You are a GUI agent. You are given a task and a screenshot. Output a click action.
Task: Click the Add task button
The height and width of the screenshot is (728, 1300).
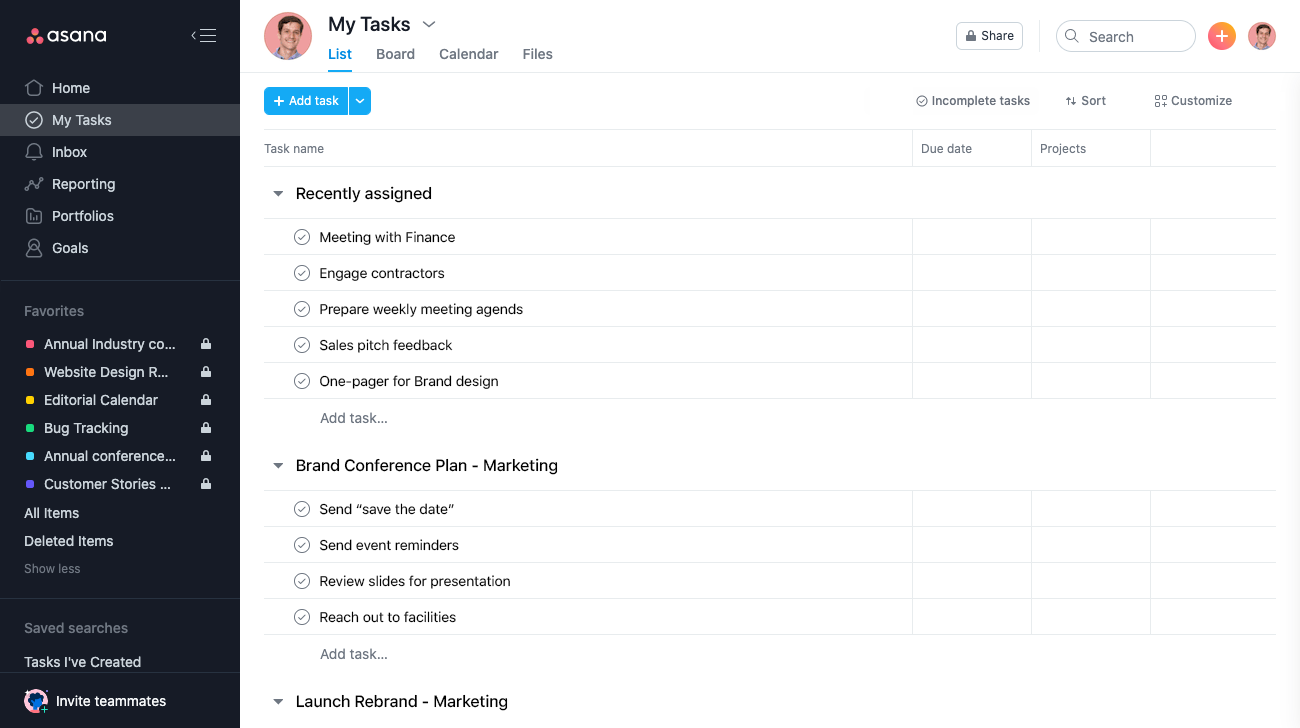click(x=306, y=101)
